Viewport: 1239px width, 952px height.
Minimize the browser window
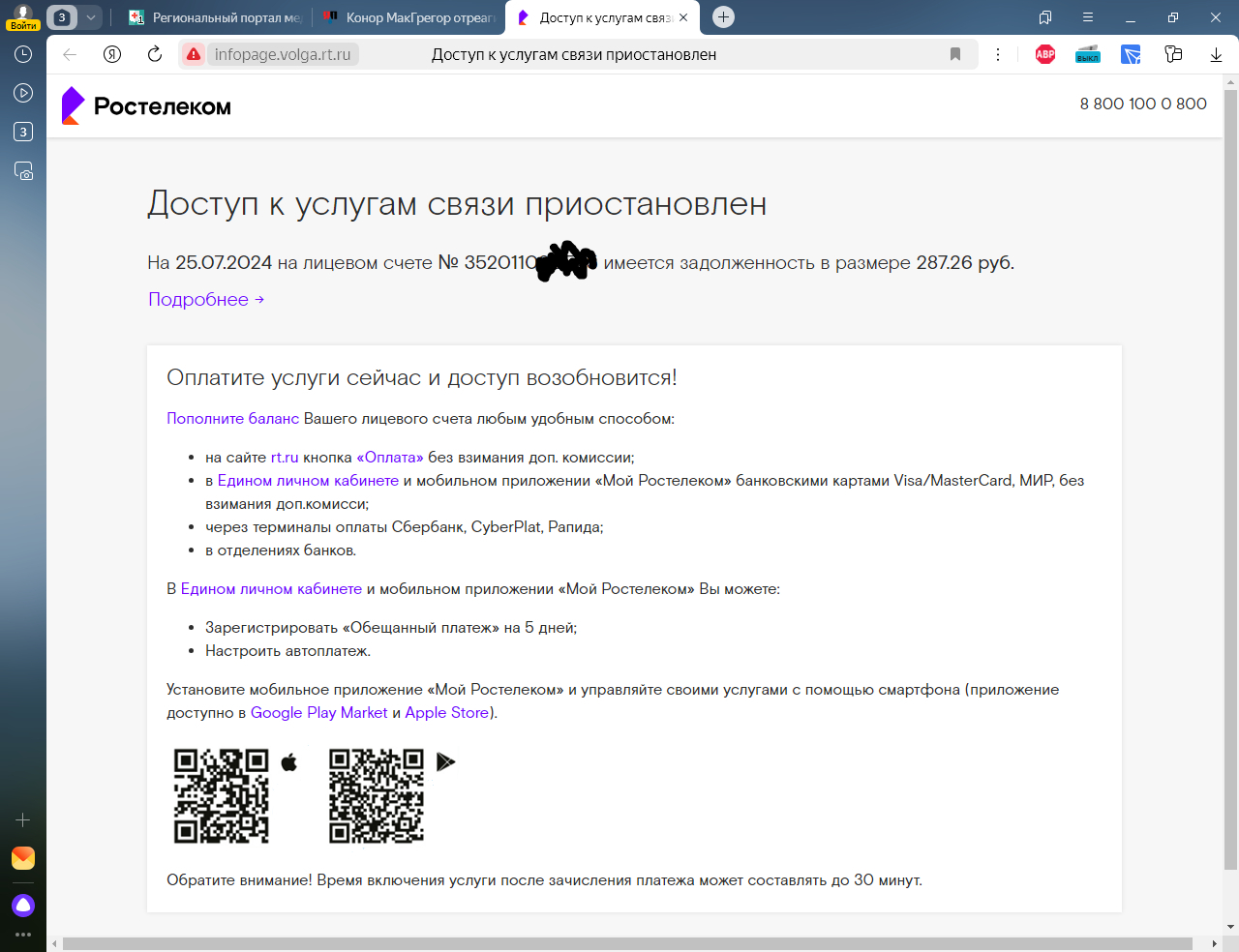click(x=1131, y=17)
